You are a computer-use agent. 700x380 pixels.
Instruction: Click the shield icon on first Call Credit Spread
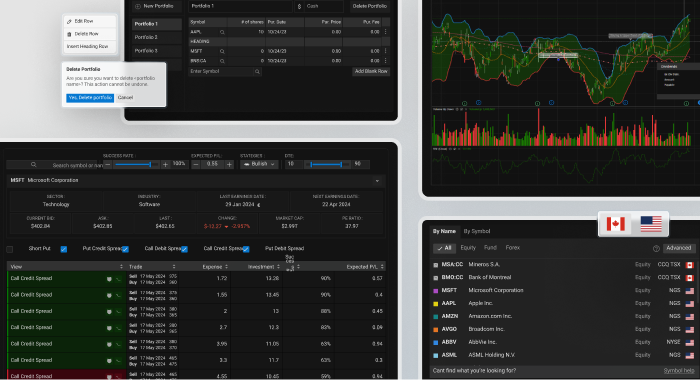pyautogui.click(x=109, y=279)
